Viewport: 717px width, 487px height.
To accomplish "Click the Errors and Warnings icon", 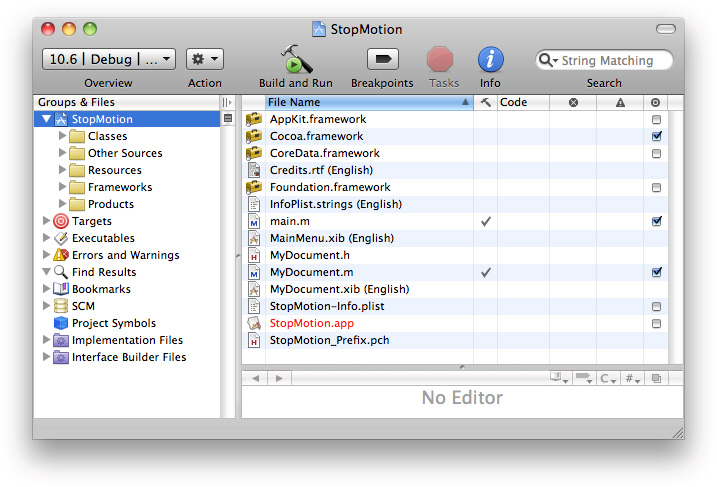I will coord(61,255).
